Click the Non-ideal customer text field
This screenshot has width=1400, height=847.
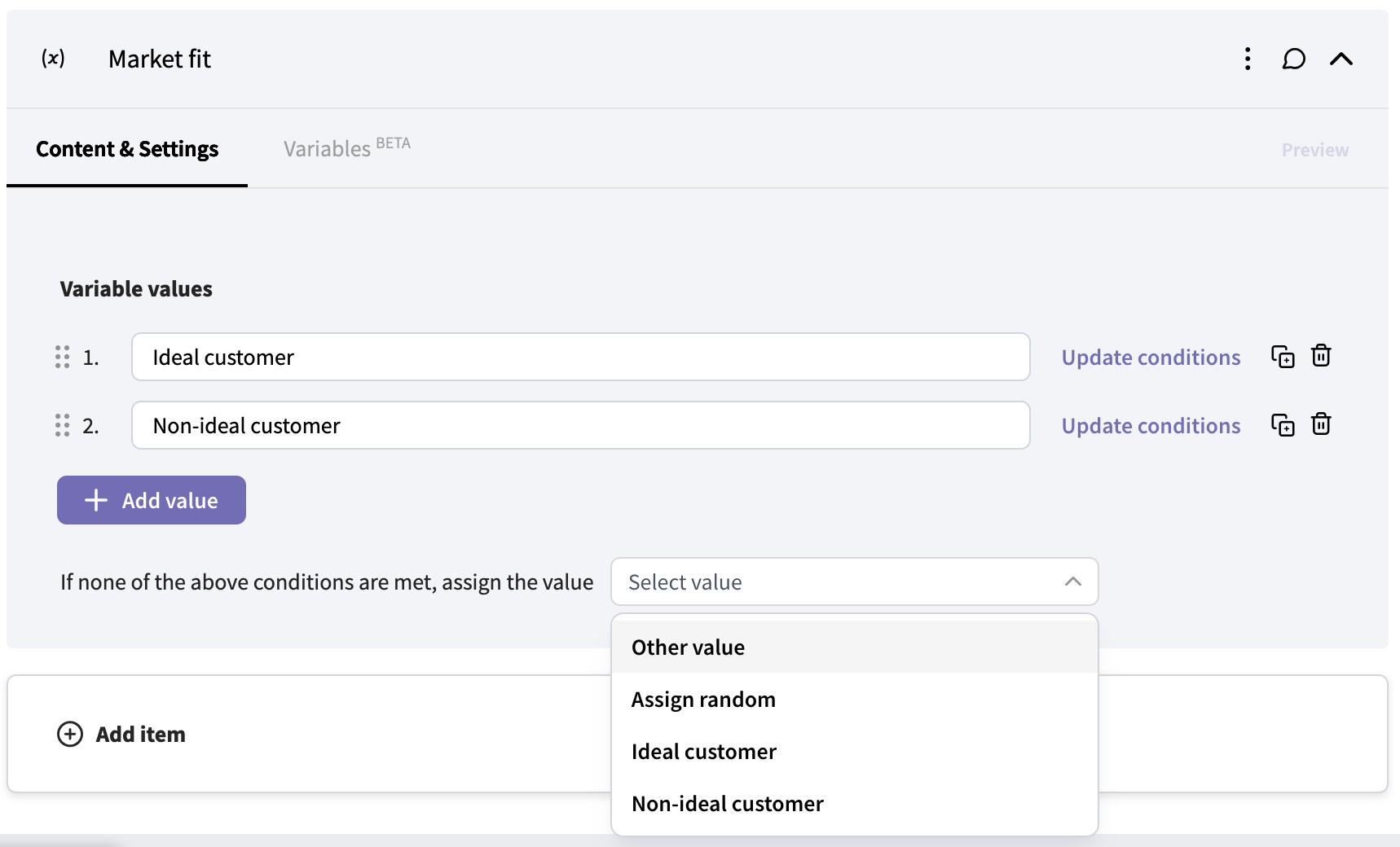pos(580,425)
